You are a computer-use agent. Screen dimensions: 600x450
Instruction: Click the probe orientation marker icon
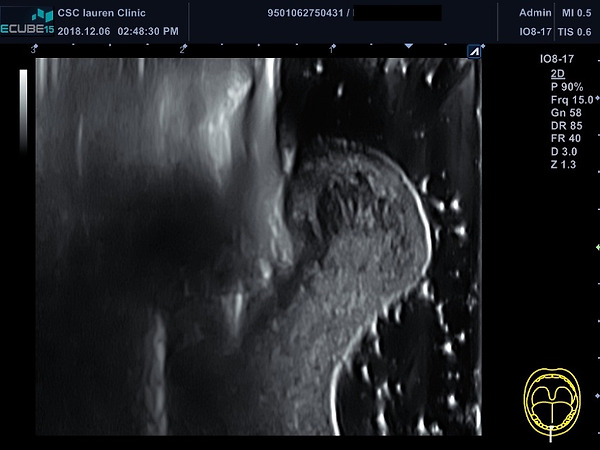(474, 52)
